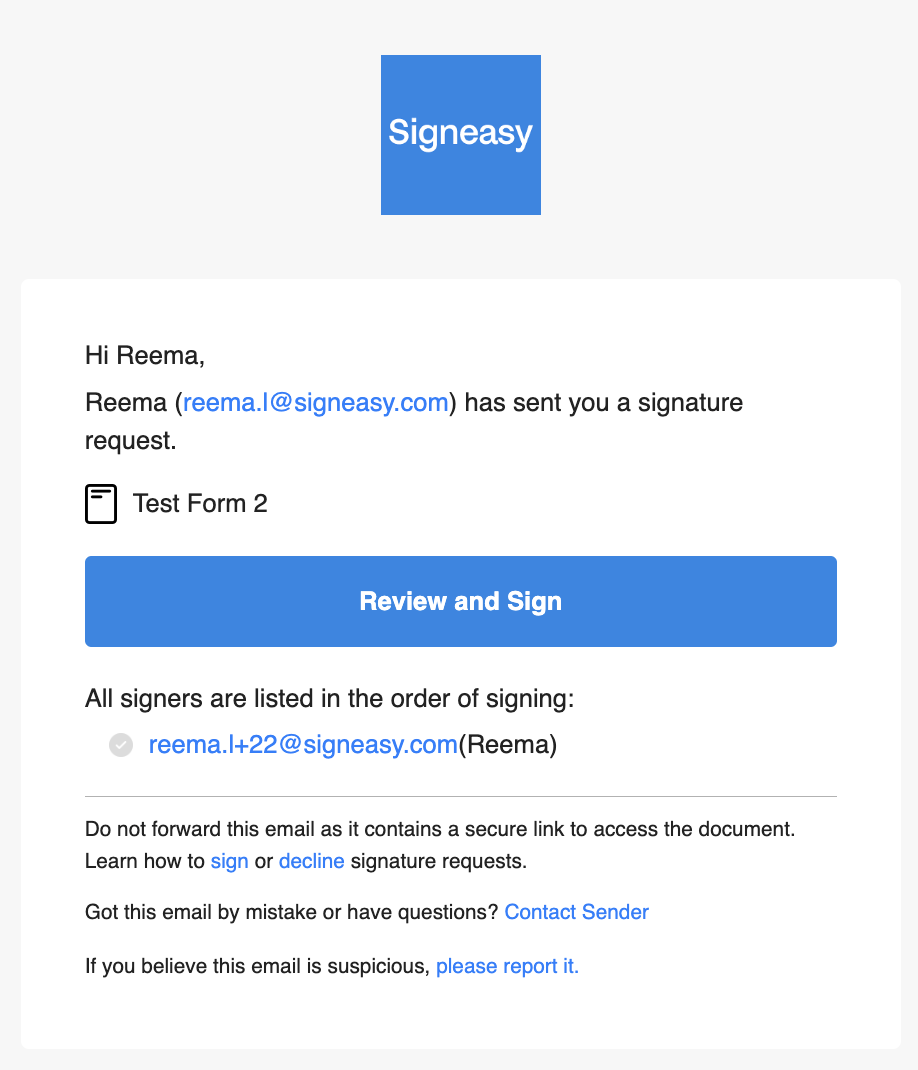Viewport: 918px width, 1070px height.
Task: Click 'If you believe this email is suspicious' text
Action: coord(257,966)
